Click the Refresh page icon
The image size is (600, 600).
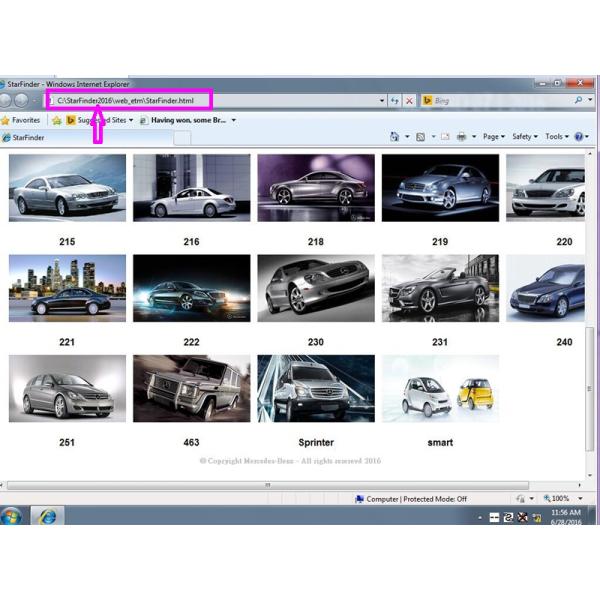click(395, 101)
